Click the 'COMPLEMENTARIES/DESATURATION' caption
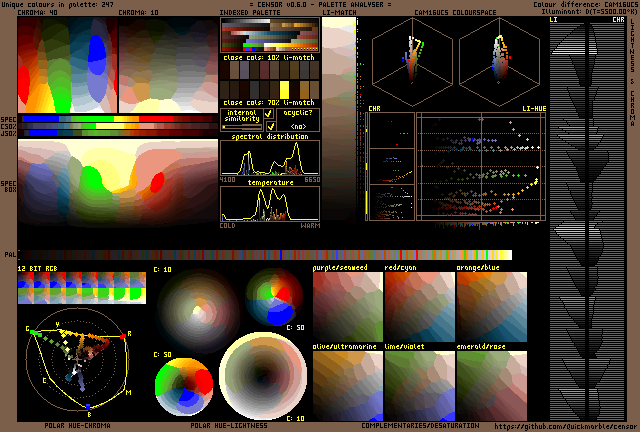This screenshot has width=640, height=432. tap(420, 425)
